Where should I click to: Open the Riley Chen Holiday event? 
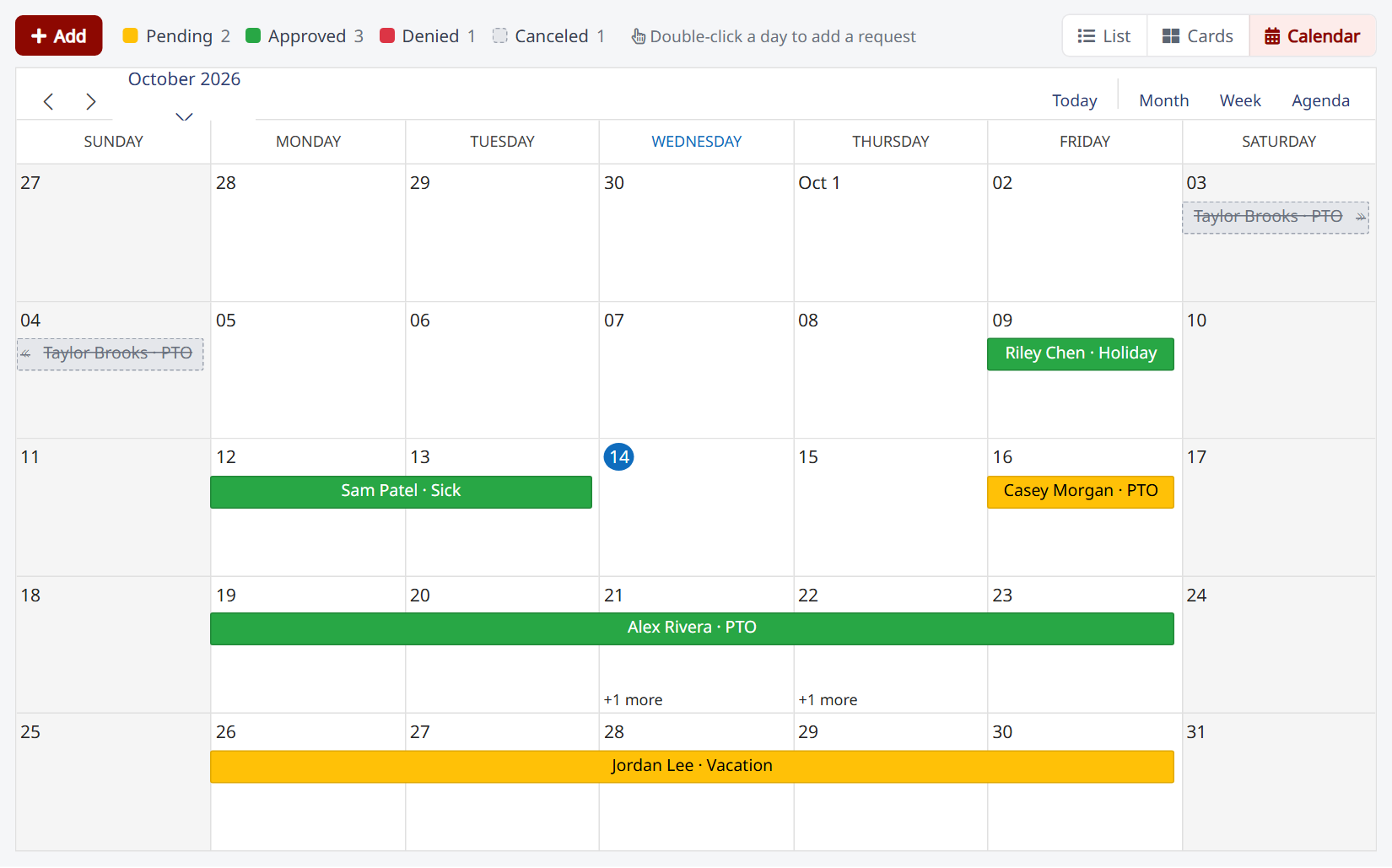tap(1081, 353)
